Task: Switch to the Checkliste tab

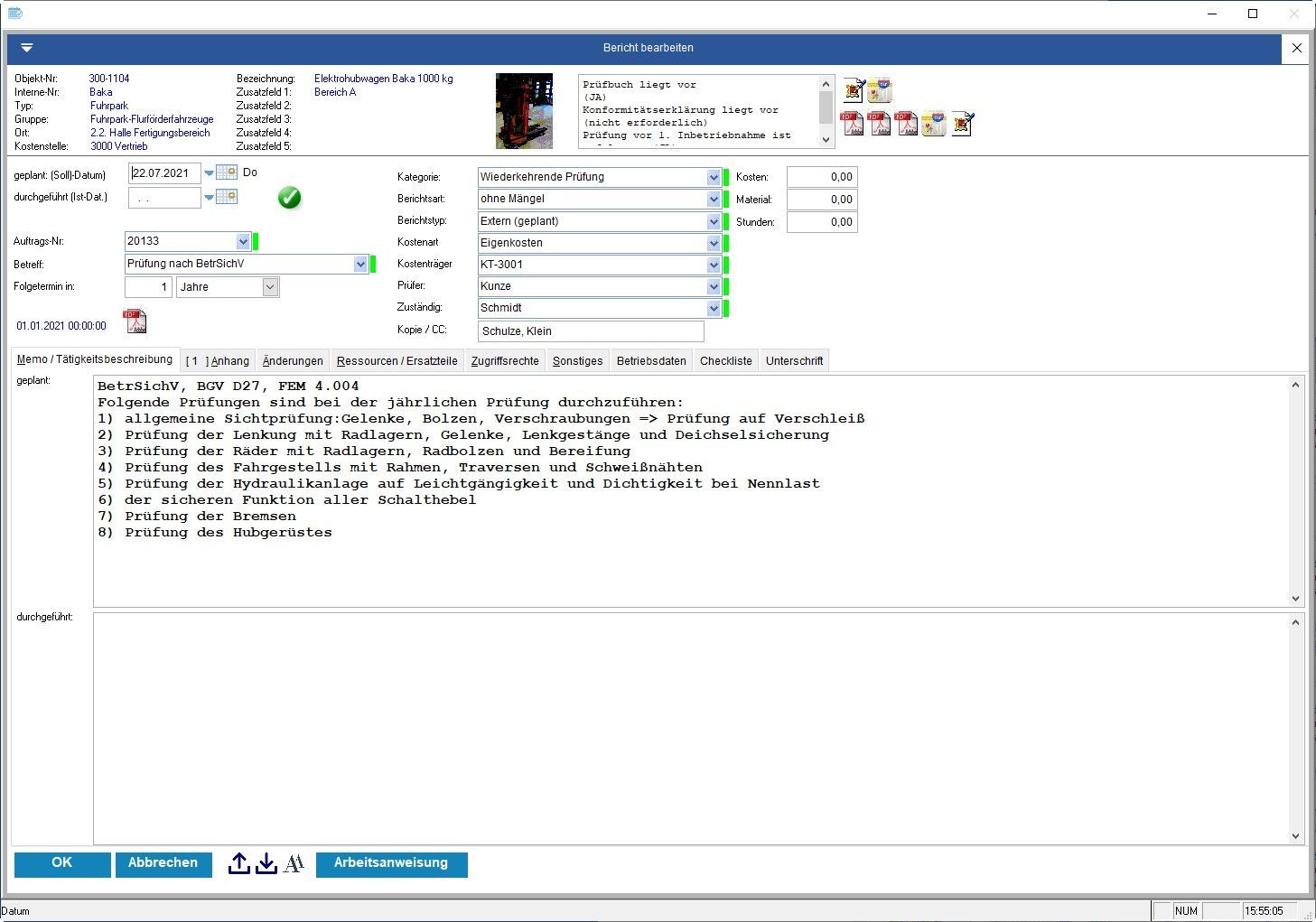Action: (x=725, y=360)
